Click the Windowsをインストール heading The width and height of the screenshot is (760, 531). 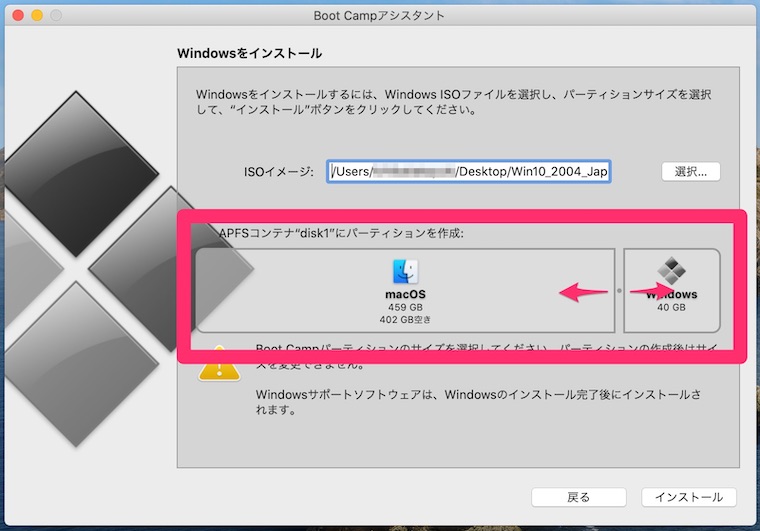point(249,53)
